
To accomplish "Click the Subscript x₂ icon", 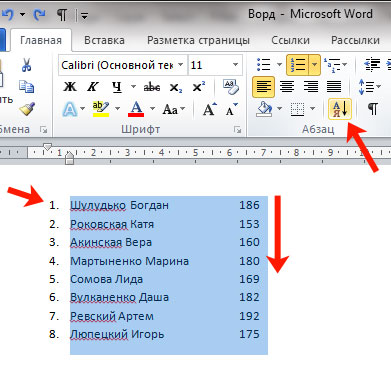I will click(176, 88).
